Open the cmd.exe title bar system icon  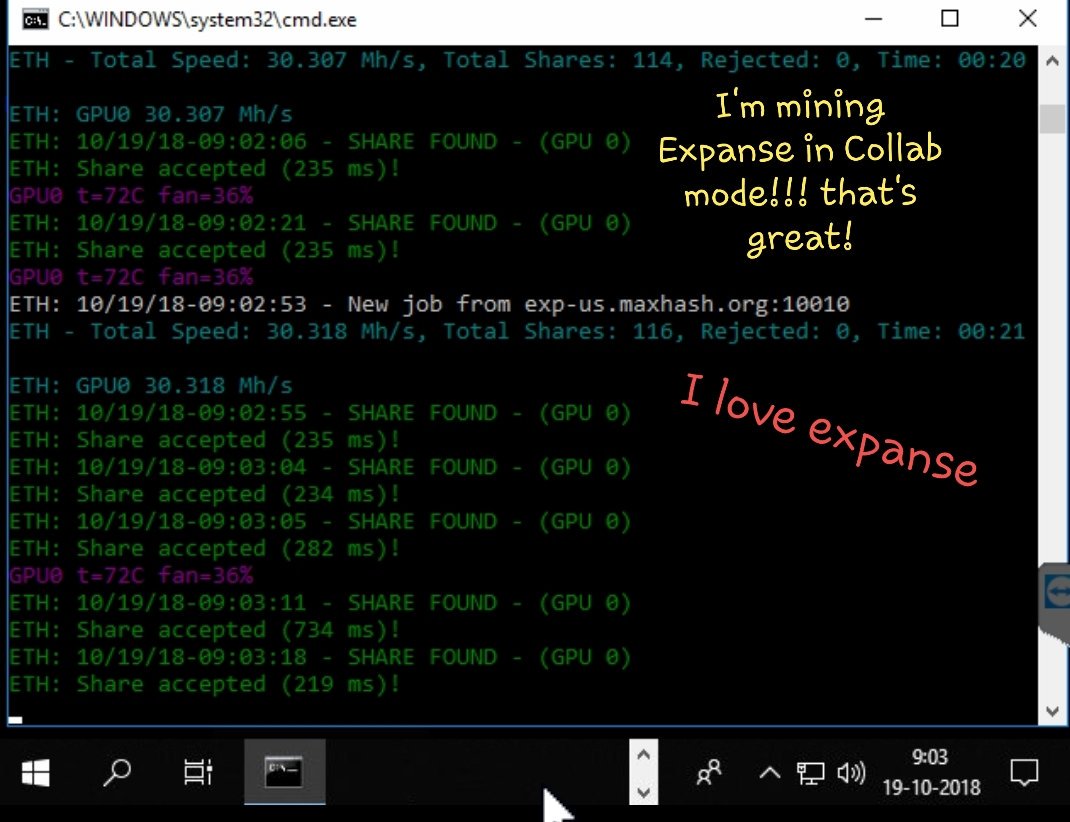pyautogui.click(x=35, y=20)
